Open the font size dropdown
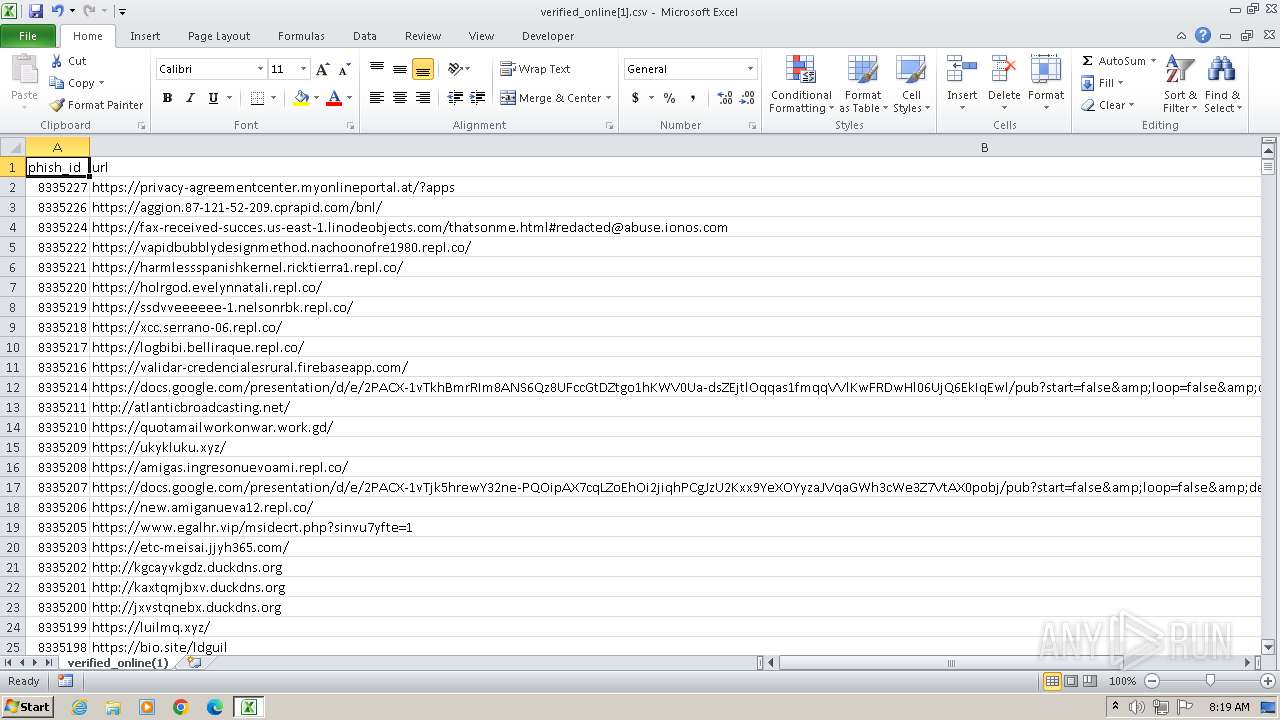 coord(303,69)
